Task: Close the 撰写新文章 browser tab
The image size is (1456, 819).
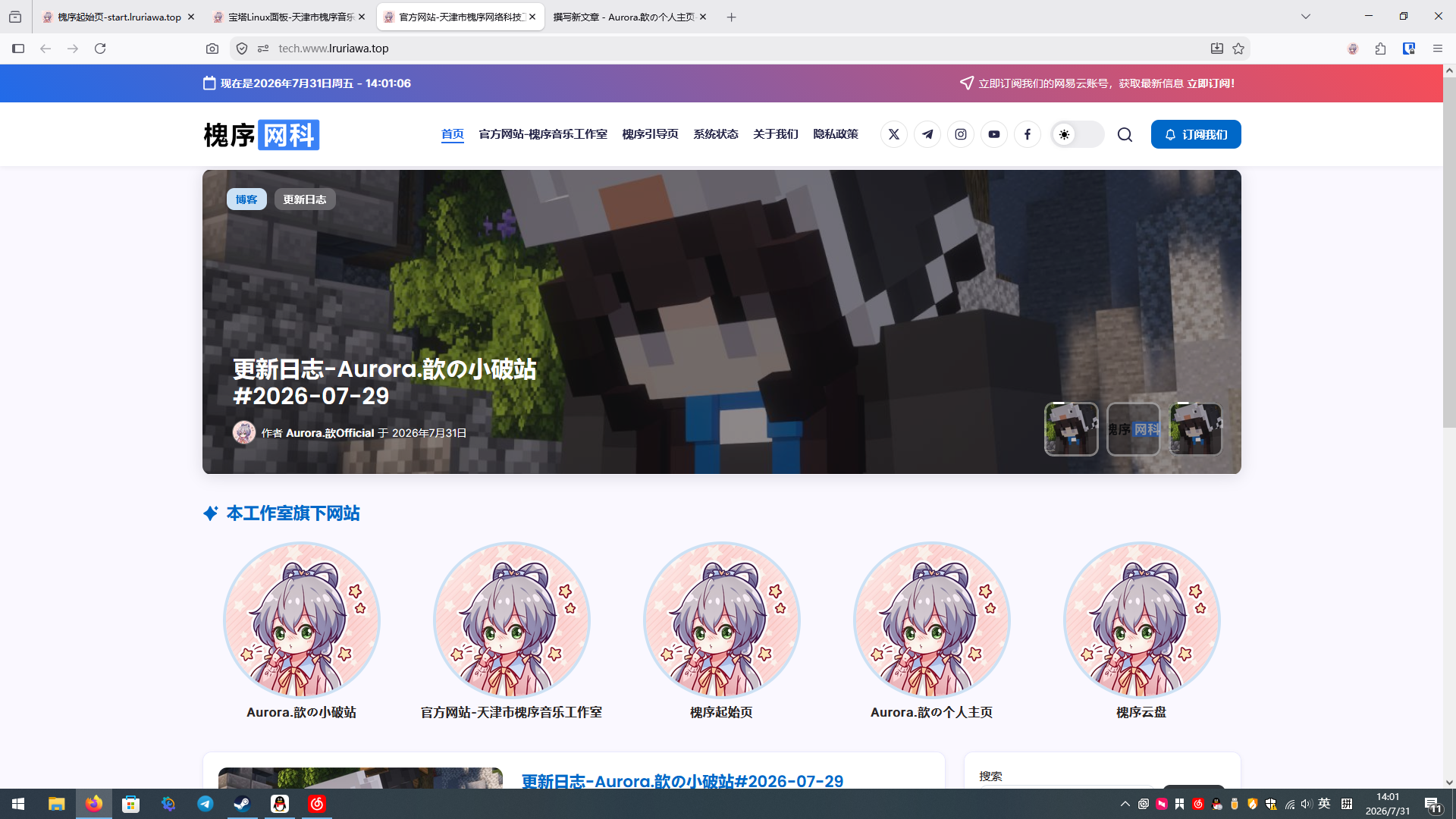Action: (703, 17)
